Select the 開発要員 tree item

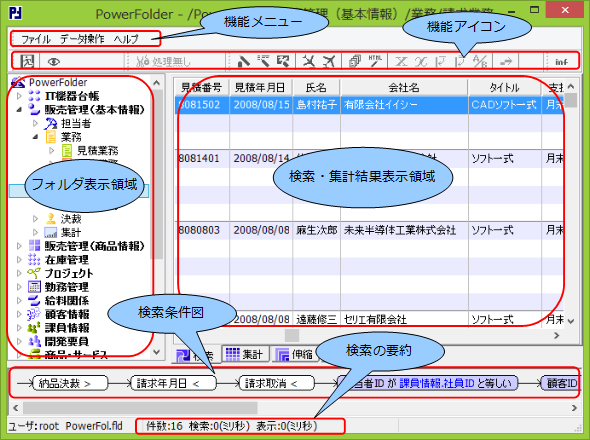coord(67,341)
